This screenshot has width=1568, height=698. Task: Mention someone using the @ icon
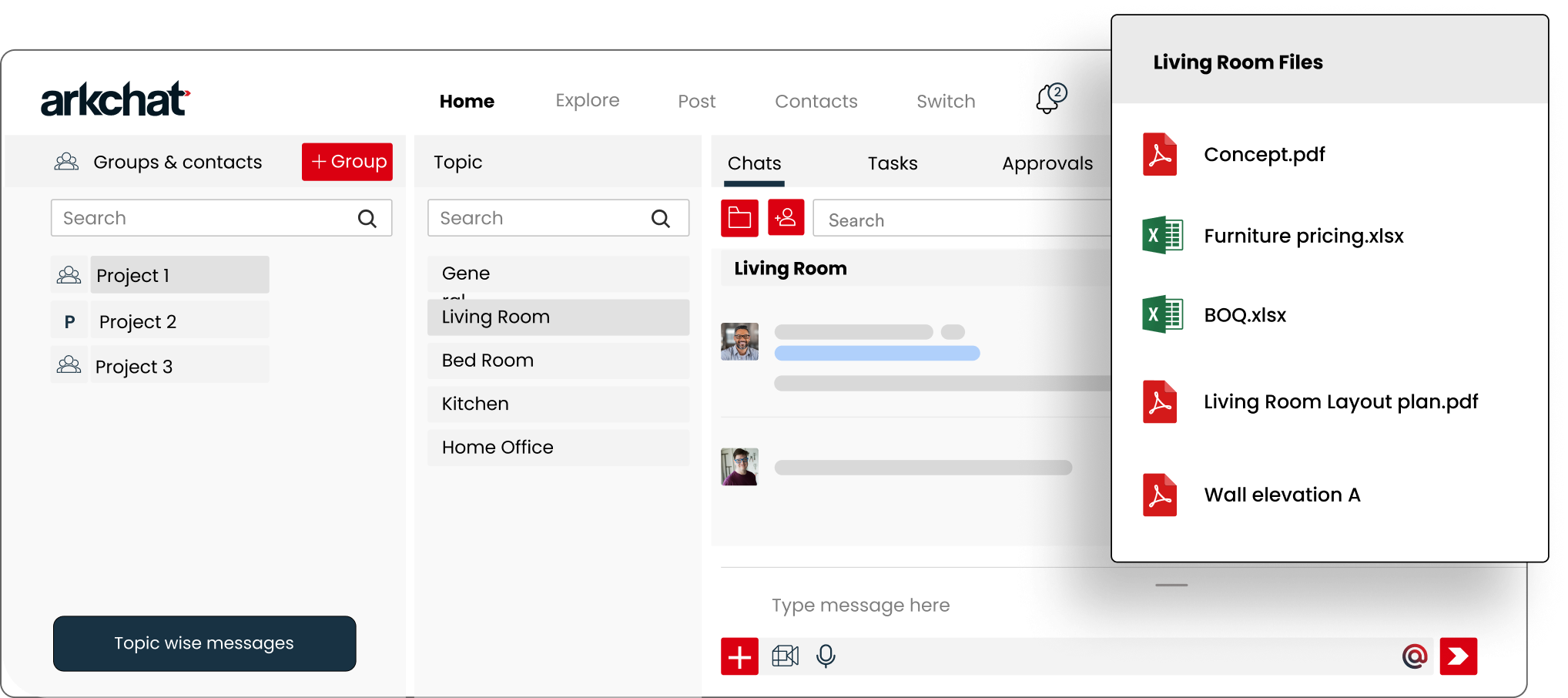(x=1415, y=656)
